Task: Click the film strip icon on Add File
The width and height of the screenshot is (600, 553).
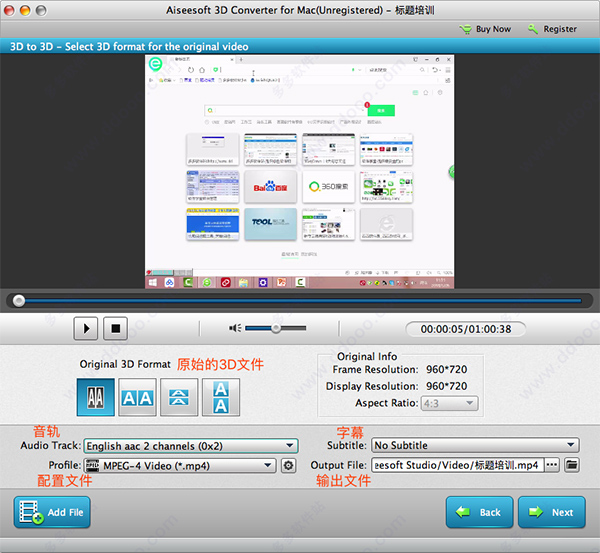Action: [31, 512]
